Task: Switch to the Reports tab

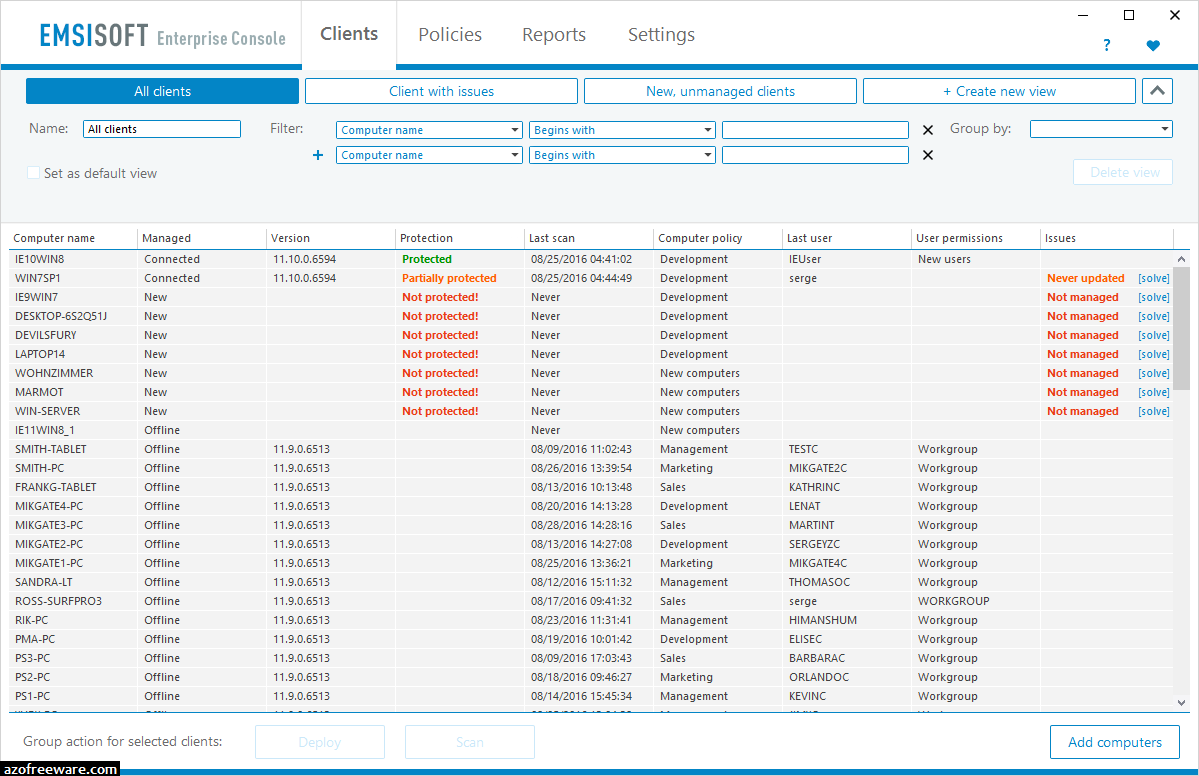Action: (553, 34)
